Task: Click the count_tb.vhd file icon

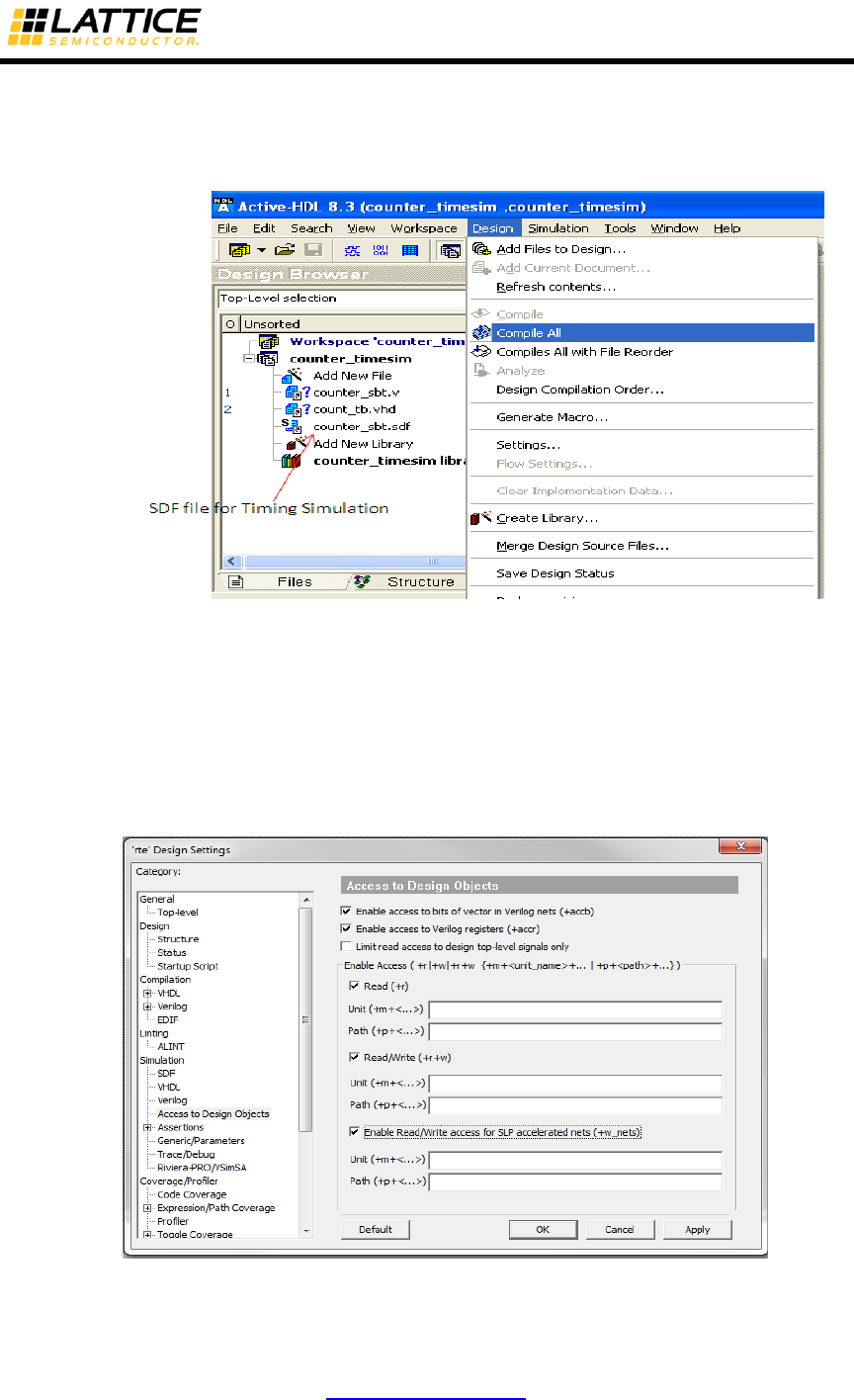Action: (292, 409)
